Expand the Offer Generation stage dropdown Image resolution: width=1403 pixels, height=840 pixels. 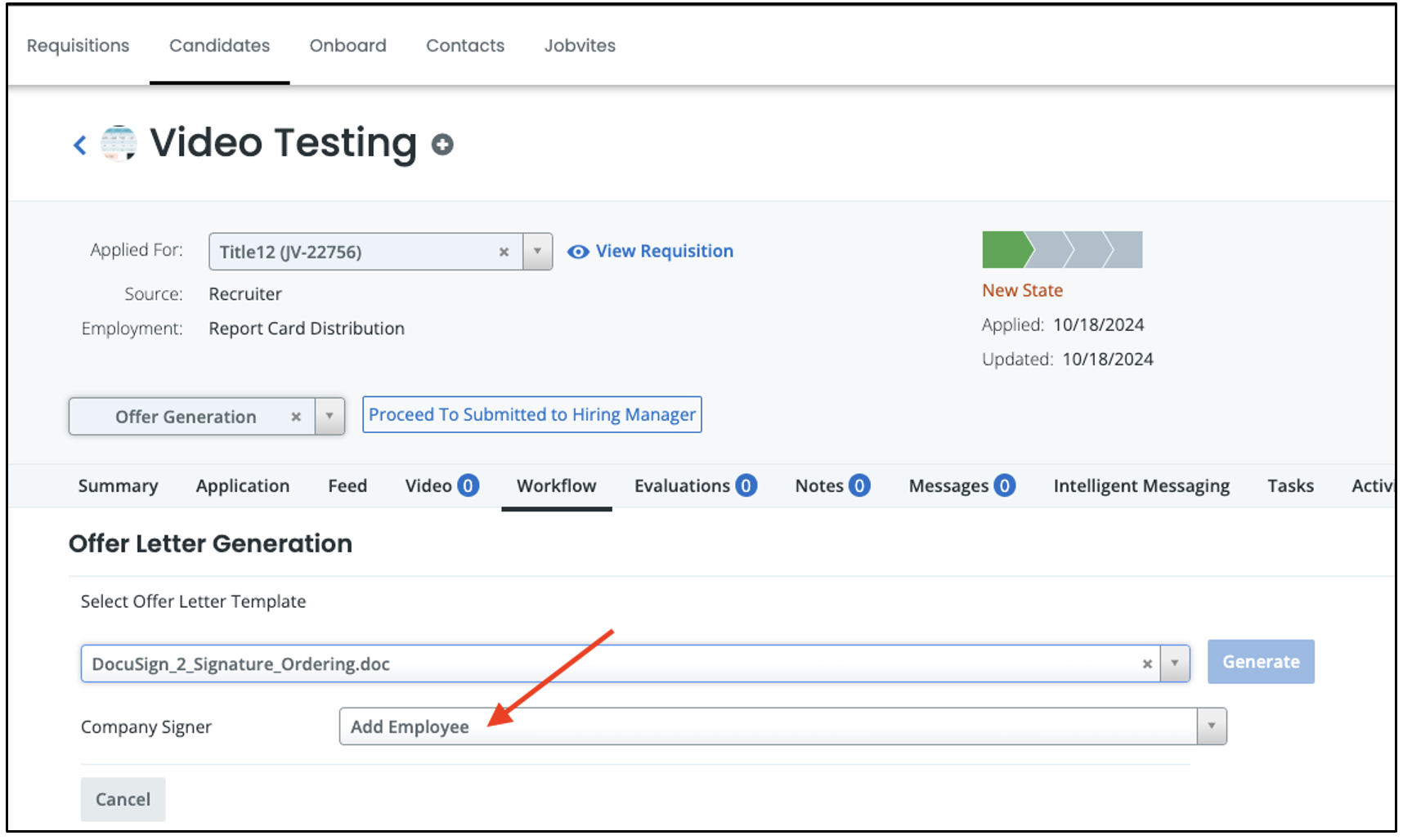[329, 417]
